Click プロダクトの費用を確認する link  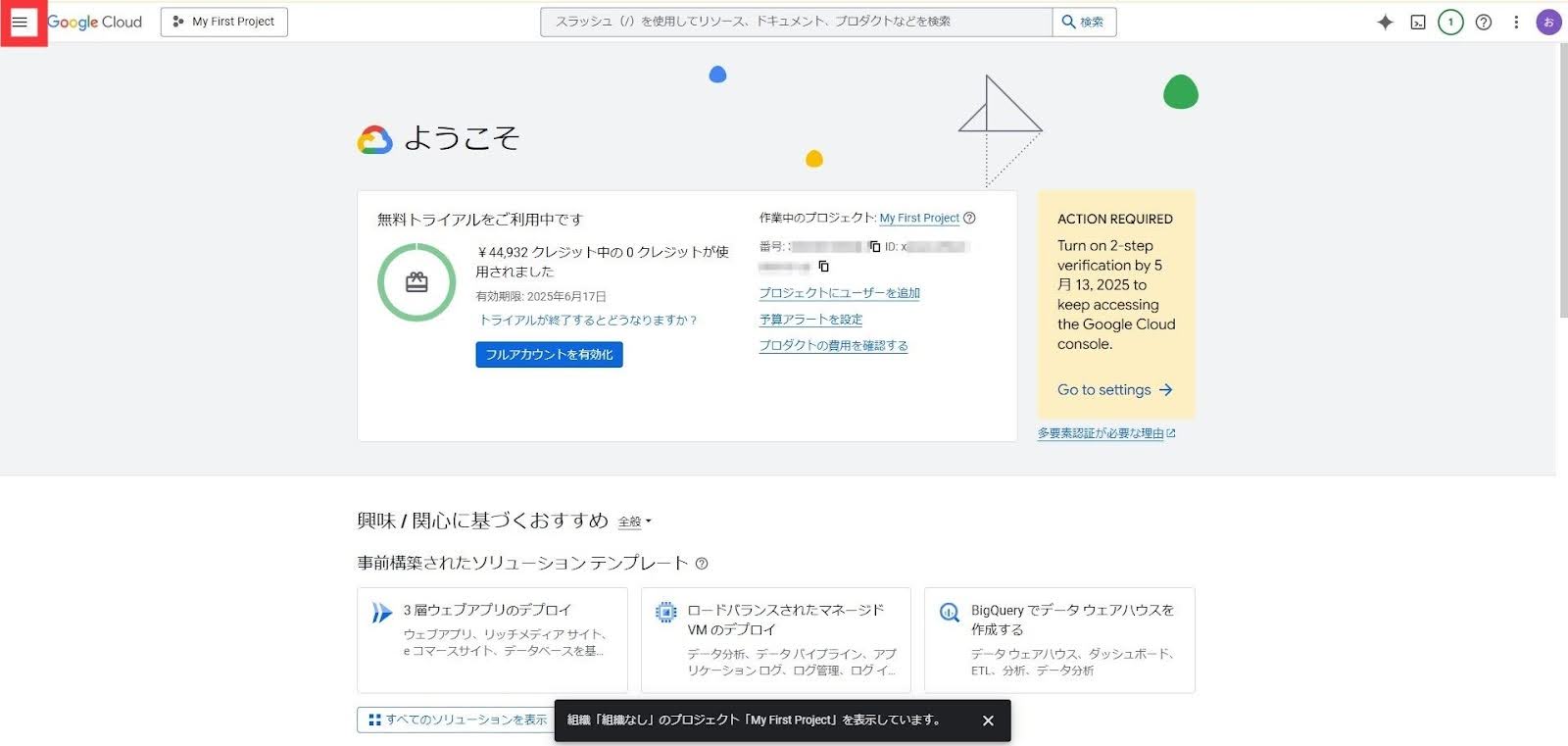point(833,346)
